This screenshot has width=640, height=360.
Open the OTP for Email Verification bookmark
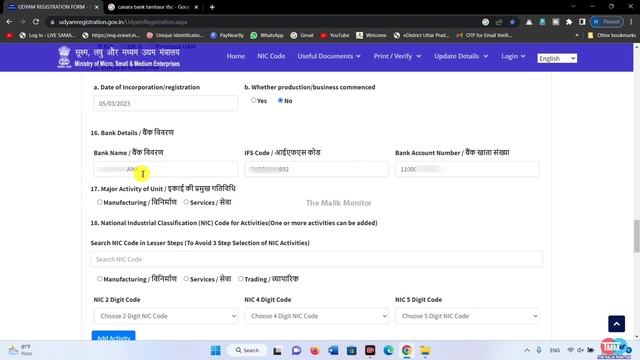coord(484,36)
